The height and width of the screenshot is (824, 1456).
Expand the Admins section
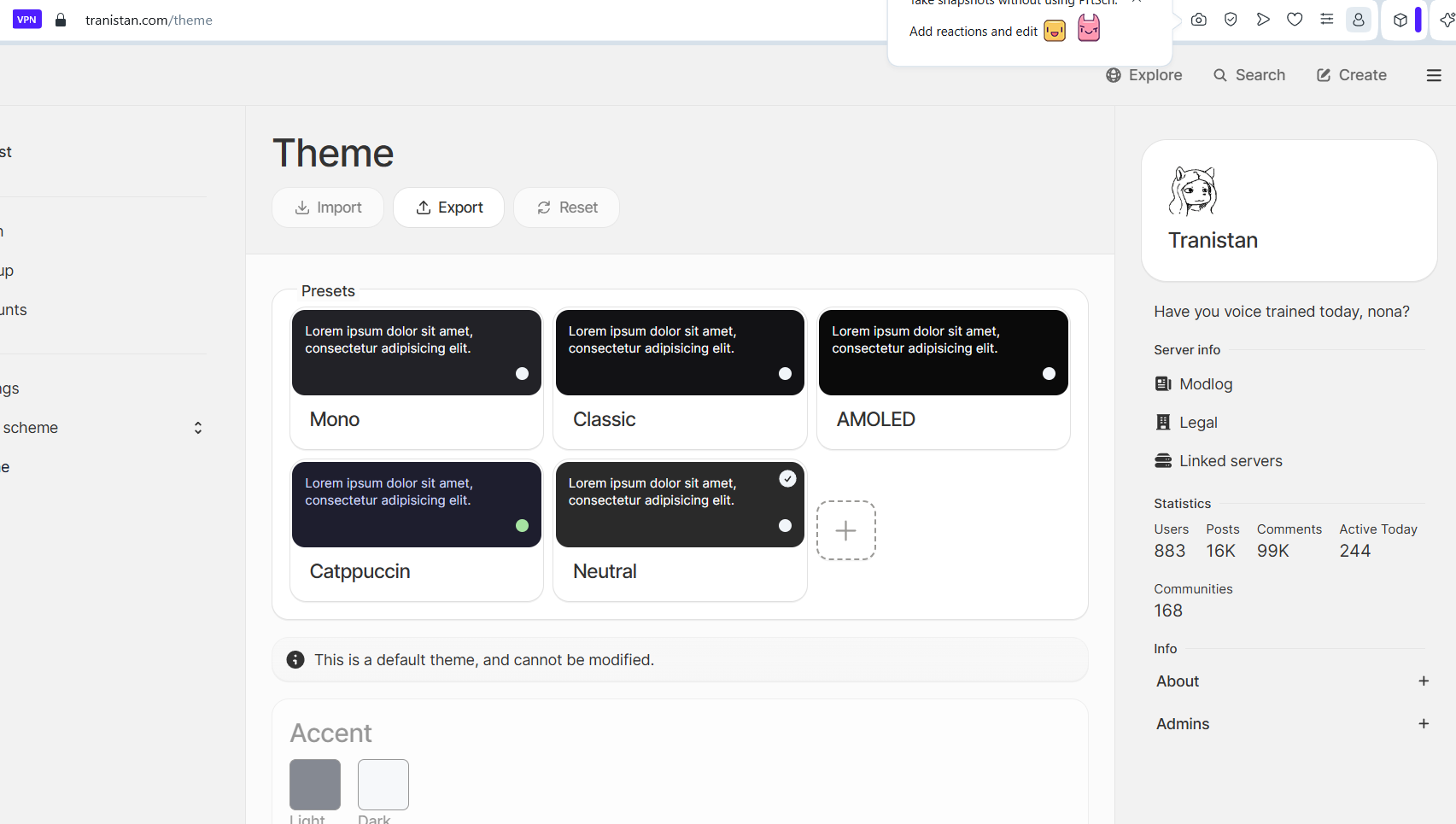pos(1423,724)
